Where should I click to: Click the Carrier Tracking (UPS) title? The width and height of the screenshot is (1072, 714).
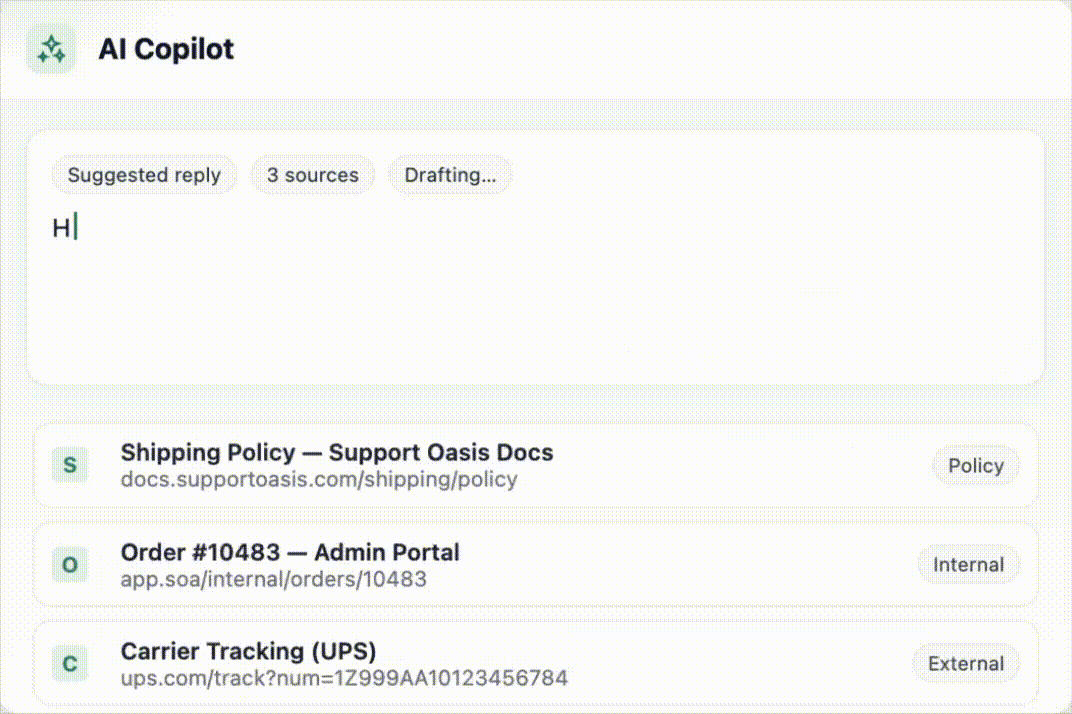click(x=248, y=651)
